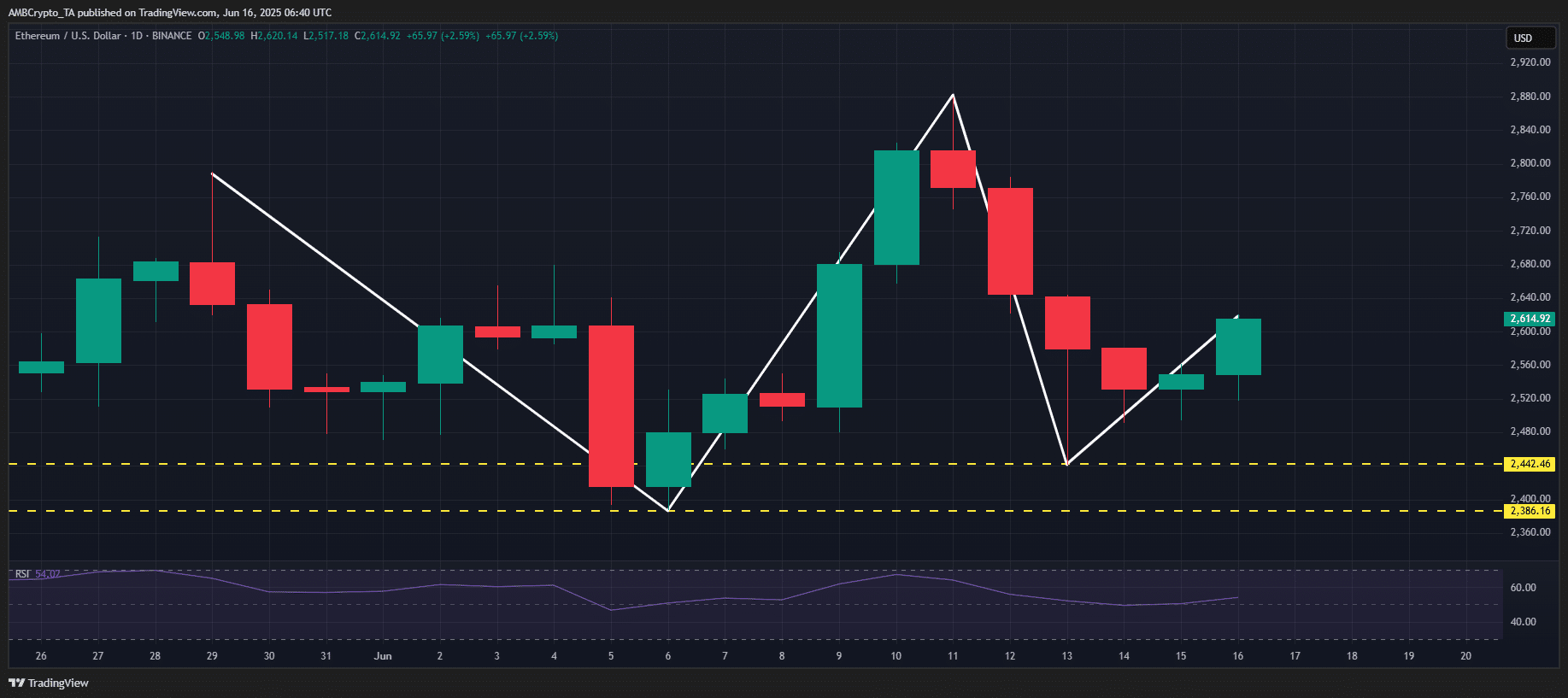Select the green candle on June 9
This screenshot has width=1568, height=698.
click(x=839, y=336)
